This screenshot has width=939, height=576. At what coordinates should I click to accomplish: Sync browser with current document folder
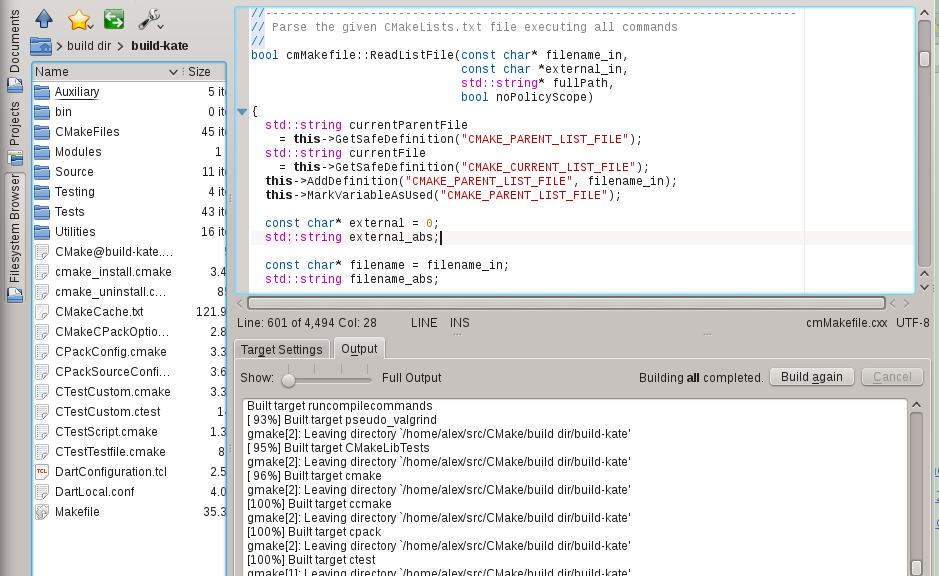[114, 18]
